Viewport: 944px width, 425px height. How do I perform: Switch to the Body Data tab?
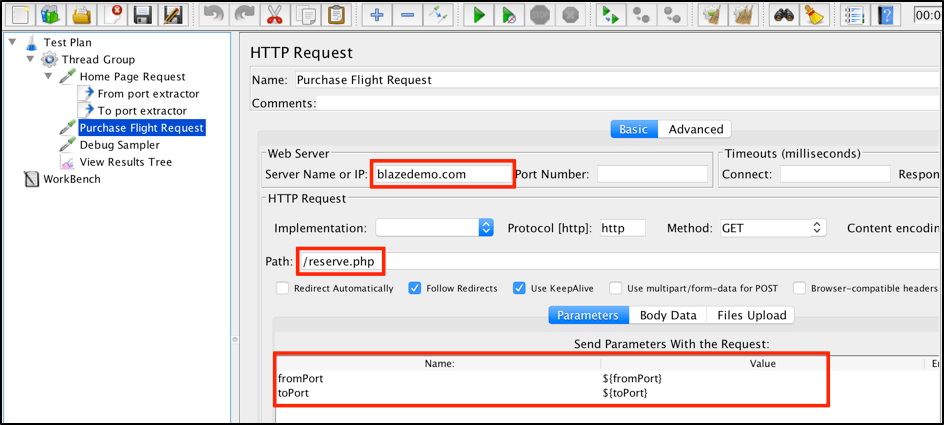[x=668, y=315]
